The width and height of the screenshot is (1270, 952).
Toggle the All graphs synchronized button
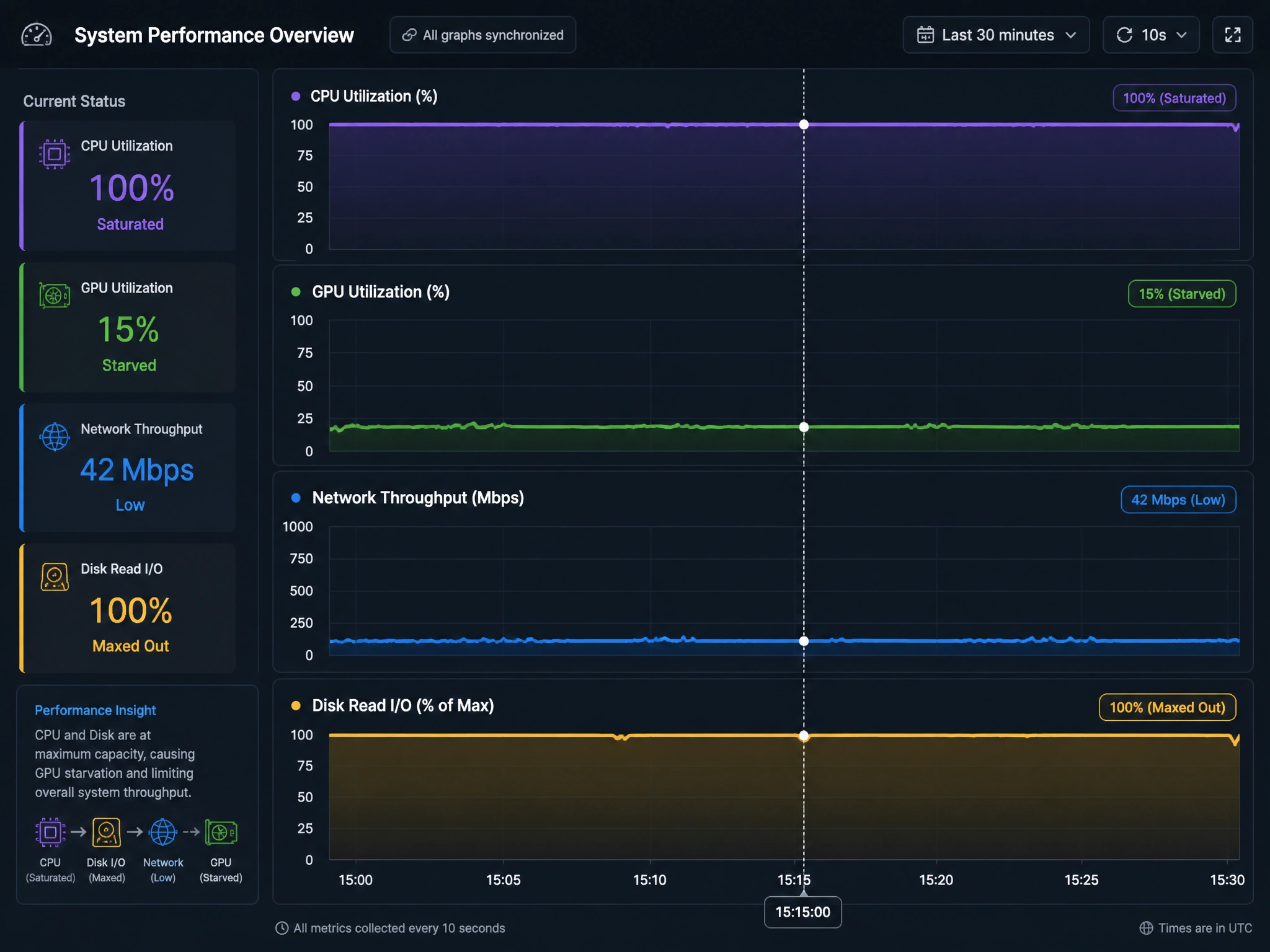482,35
